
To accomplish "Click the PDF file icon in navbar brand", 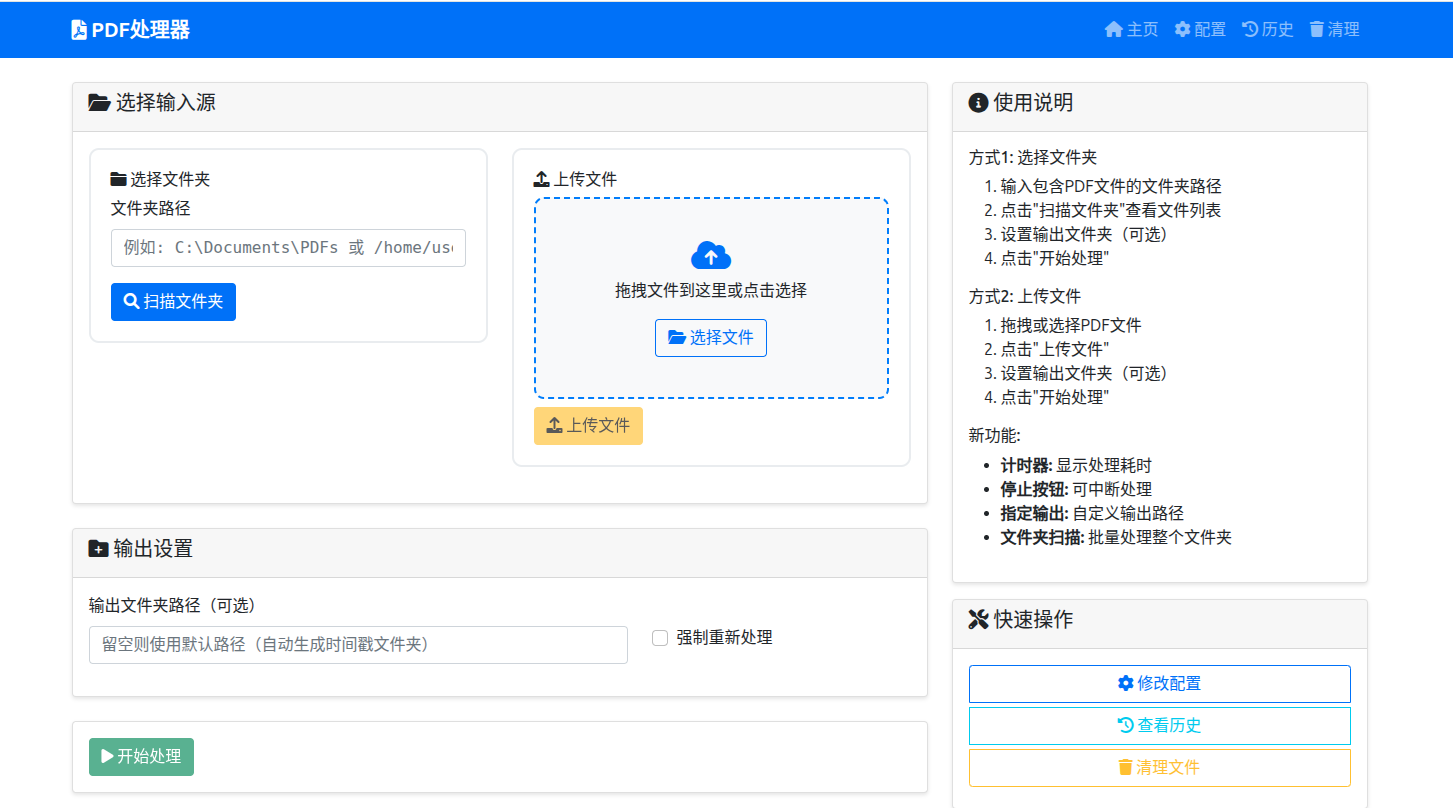I will click(x=79, y=30).
